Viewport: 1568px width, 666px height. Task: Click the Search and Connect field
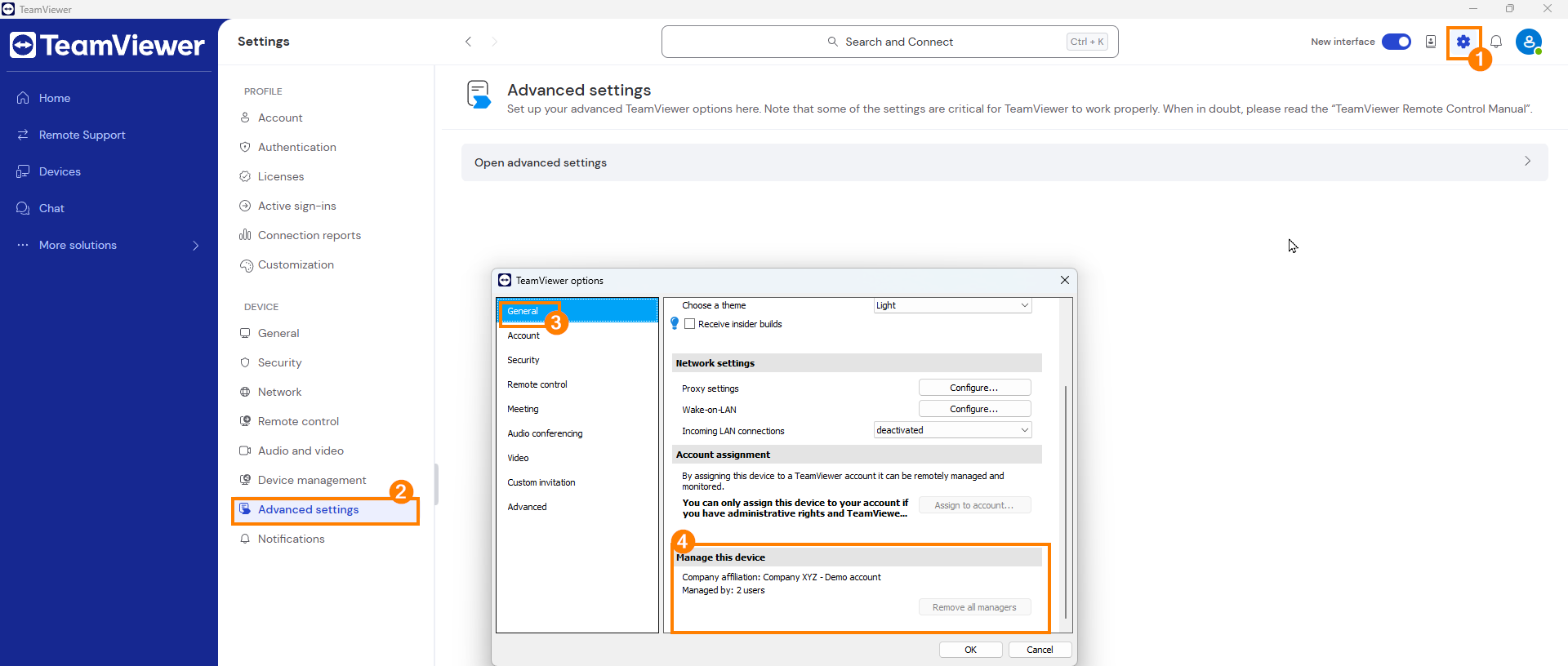(889, 42)
